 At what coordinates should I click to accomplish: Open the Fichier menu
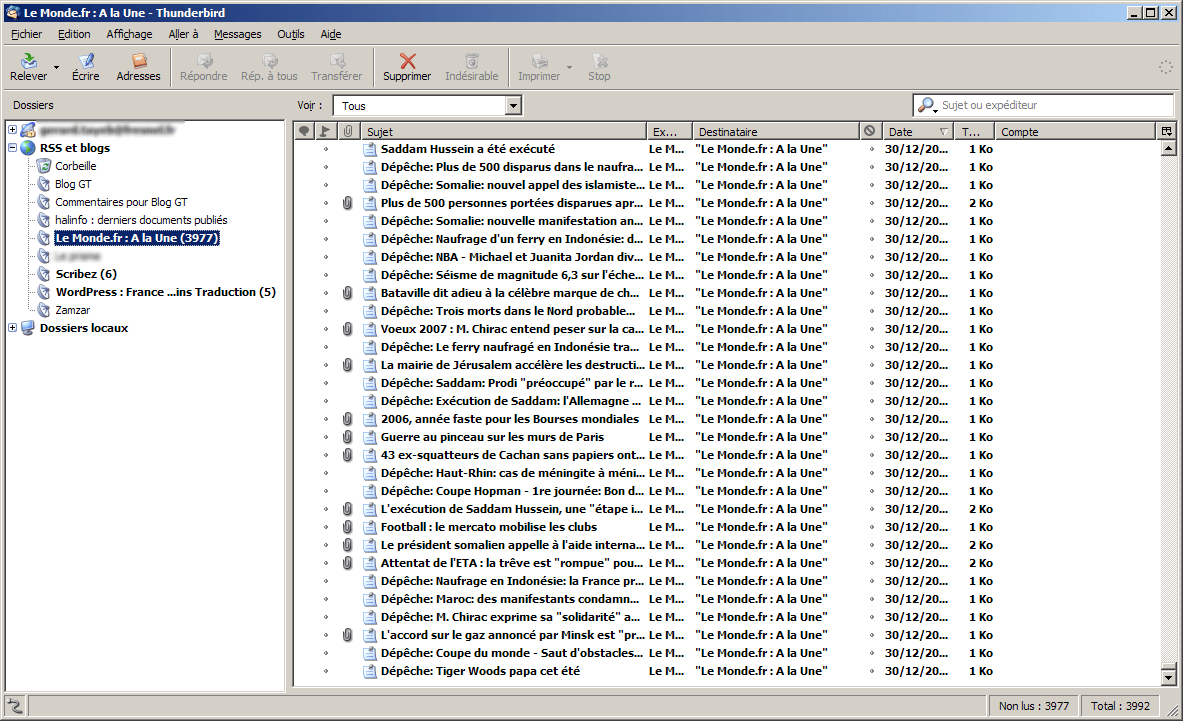pos(26,34)
